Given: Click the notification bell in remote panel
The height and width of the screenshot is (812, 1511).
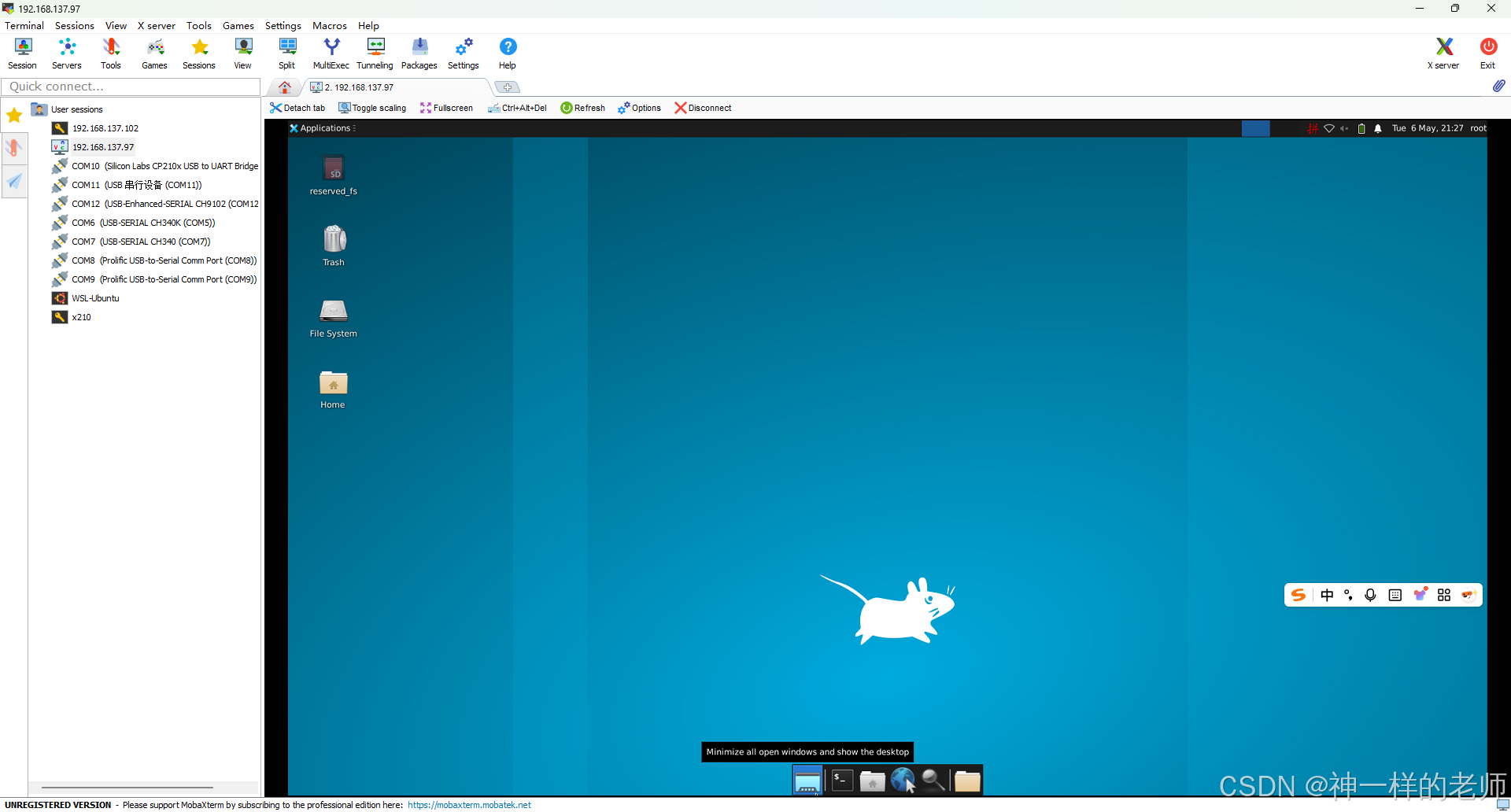Looking at the screenshot, I should tap(1378, 128).
